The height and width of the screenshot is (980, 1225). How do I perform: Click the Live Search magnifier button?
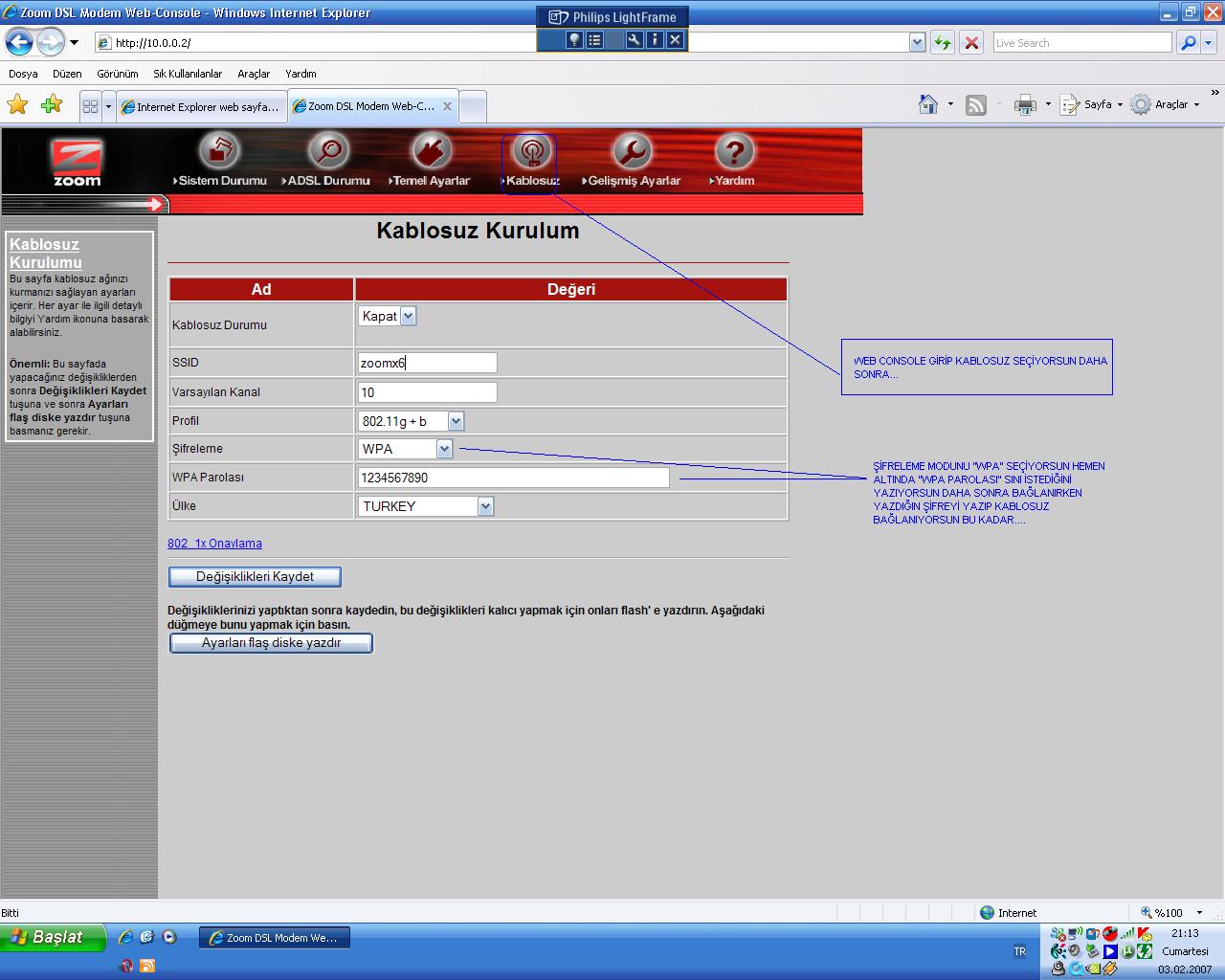pyautogui.click(x=1188, y=42)
